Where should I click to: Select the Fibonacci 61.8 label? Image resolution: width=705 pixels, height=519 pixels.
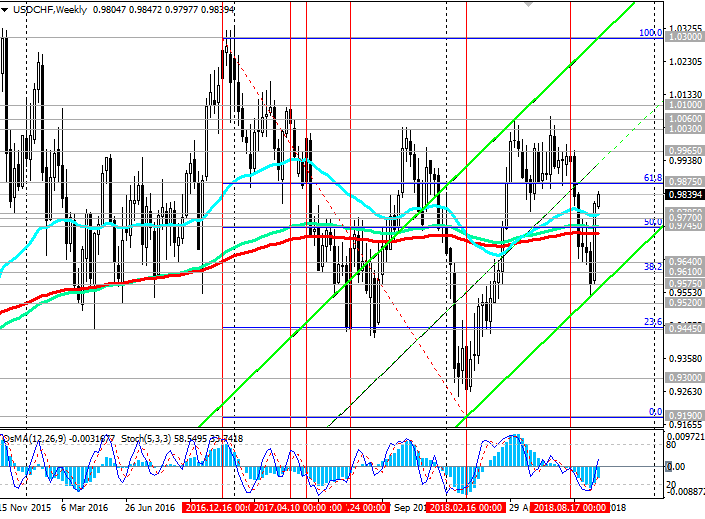click(x=653, y=178)
